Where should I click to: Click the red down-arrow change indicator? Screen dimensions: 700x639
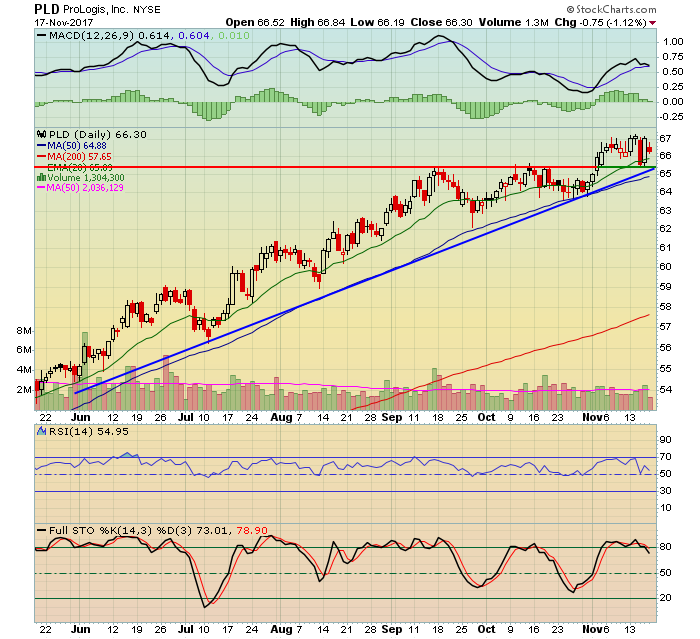click(653, 23)
